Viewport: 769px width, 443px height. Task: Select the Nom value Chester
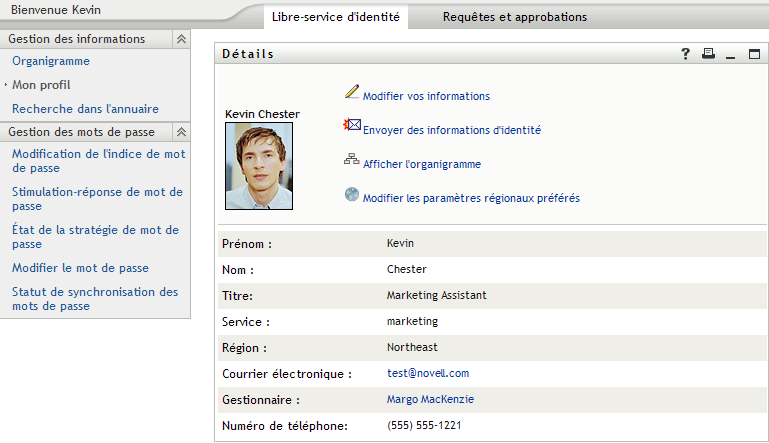[x=407, y=269]
